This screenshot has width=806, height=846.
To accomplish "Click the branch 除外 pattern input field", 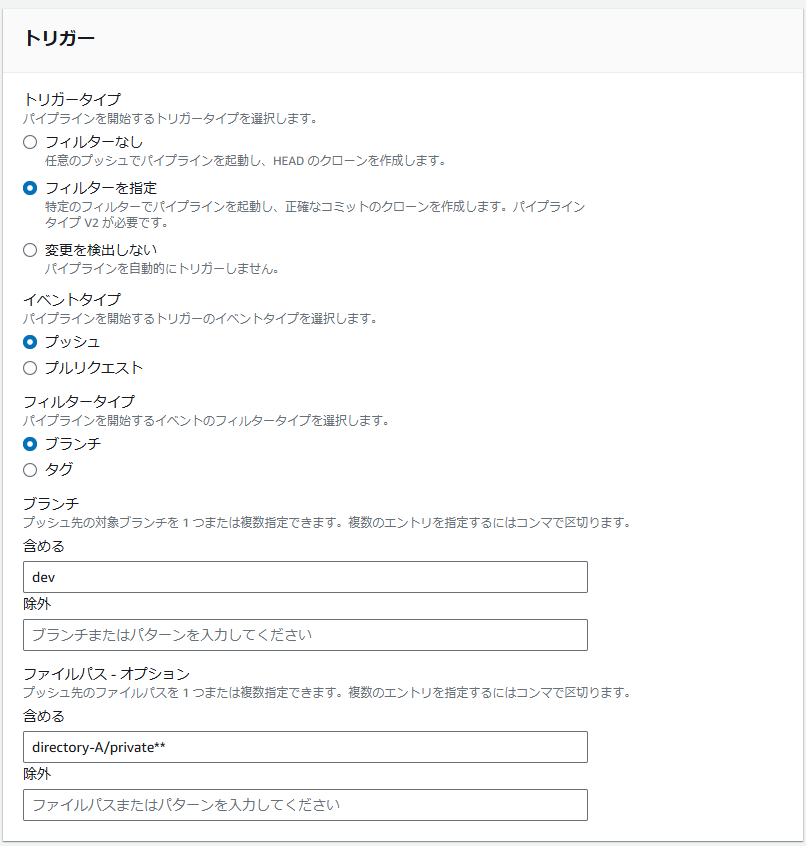I will [x=305, y=635].
